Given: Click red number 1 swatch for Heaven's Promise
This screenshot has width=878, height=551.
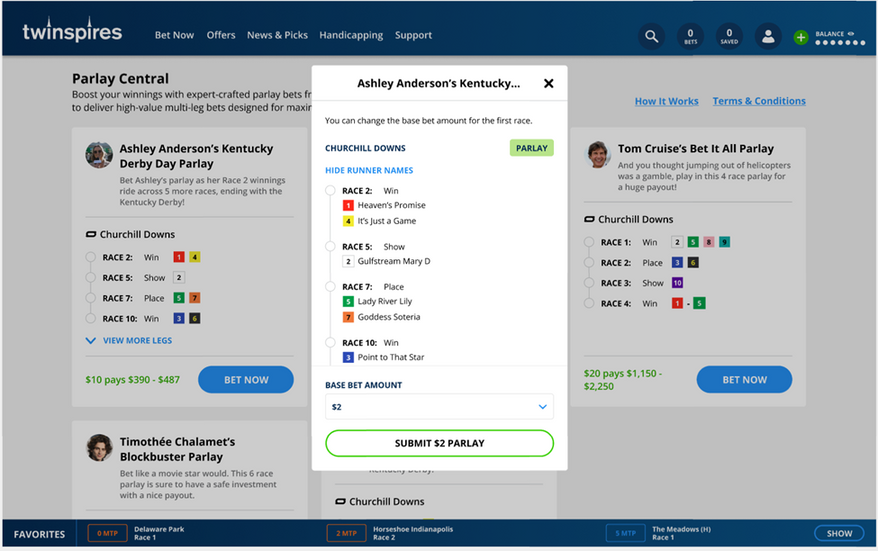Looking at the screenshot, I should pos(348,205).
